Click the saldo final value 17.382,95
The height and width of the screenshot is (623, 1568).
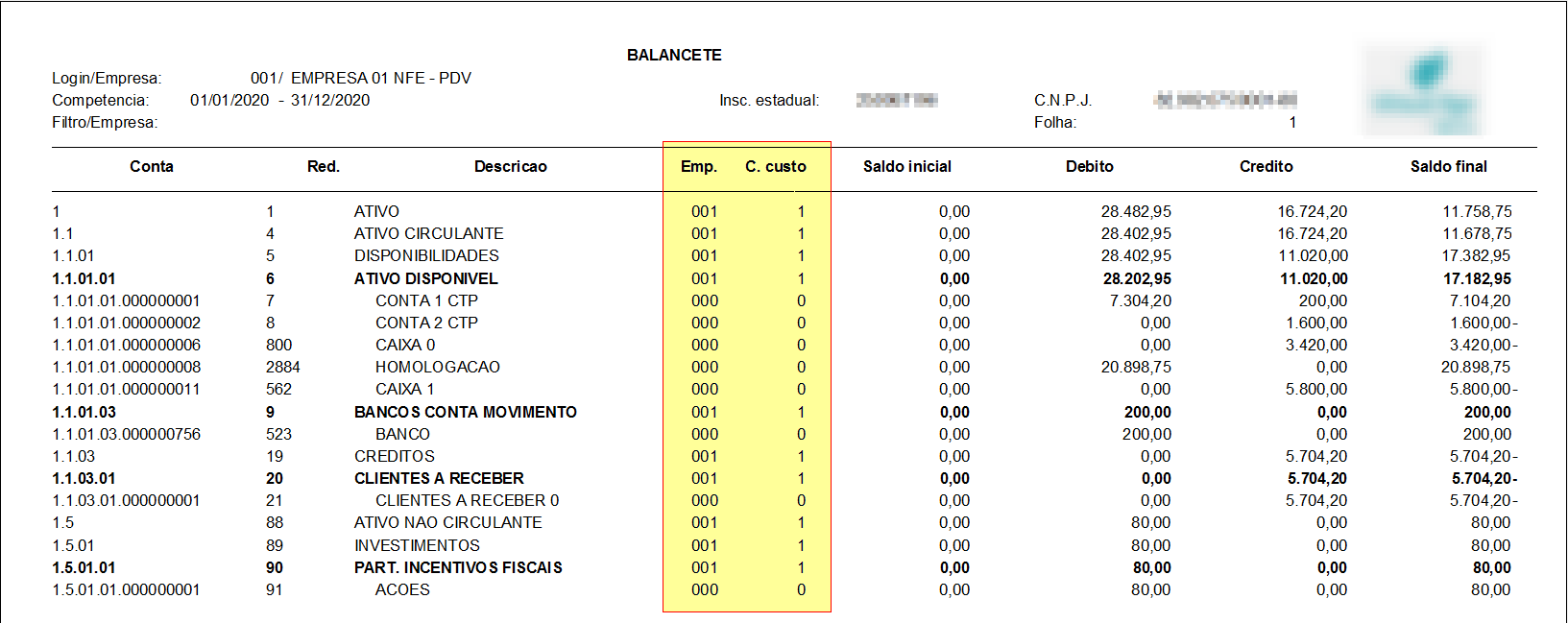click(1476, 255)
